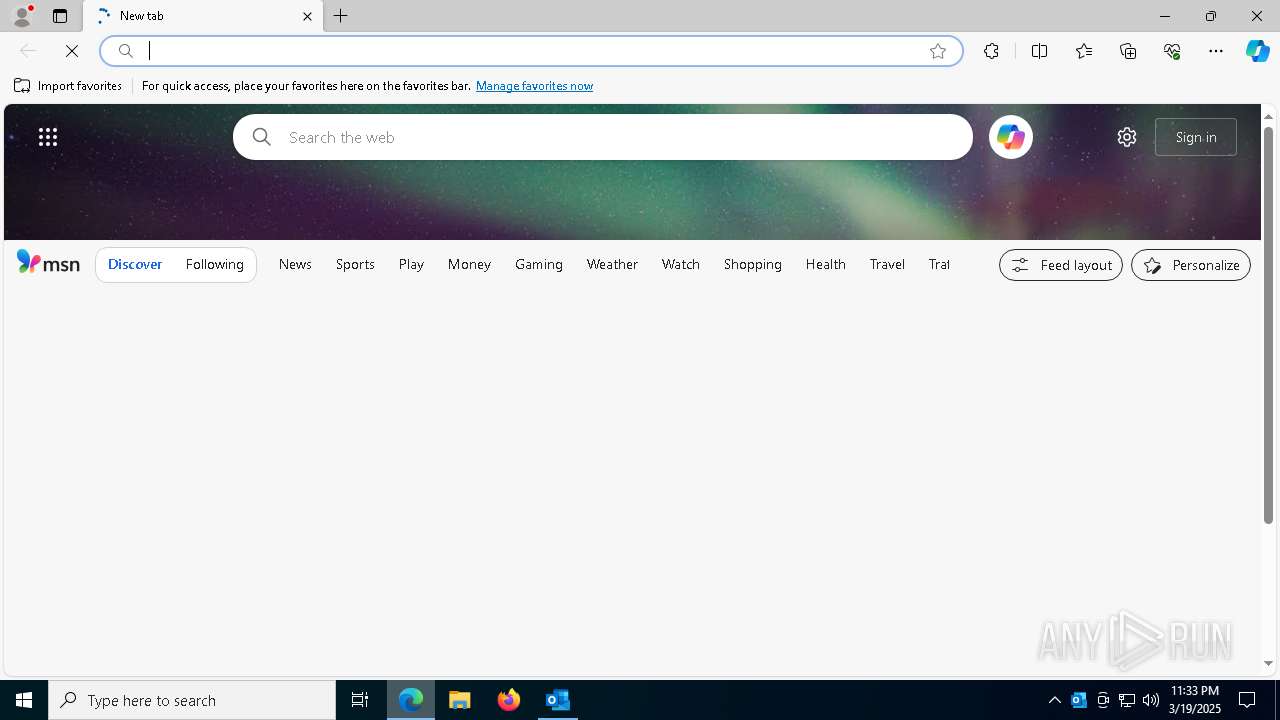The height and width of the screenshot is (720, 1280).
Task: Open Manage favorites now link
Action: (534, 86)
